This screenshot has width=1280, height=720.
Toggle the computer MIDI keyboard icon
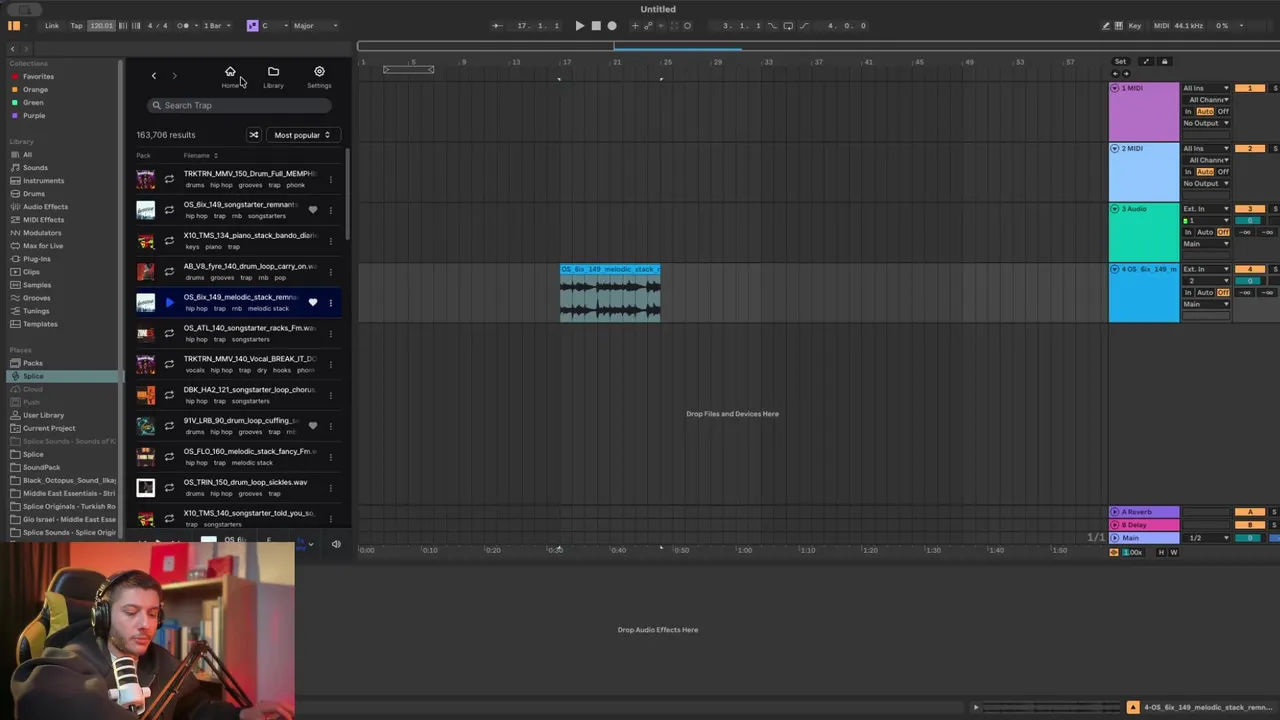1119,26
